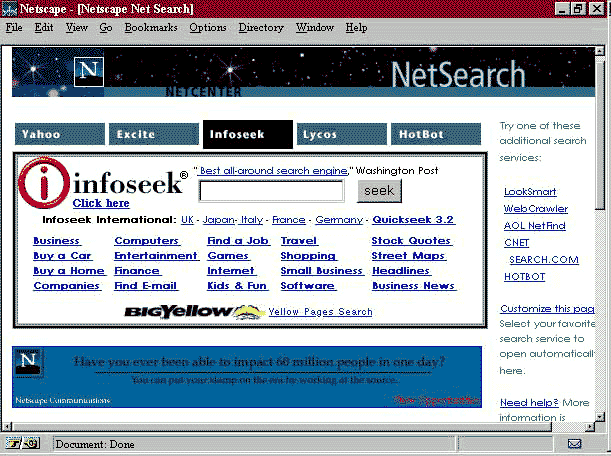Screen dimensions: 611x456
Task: Open the Options menu
Action: tap(208, 28)
